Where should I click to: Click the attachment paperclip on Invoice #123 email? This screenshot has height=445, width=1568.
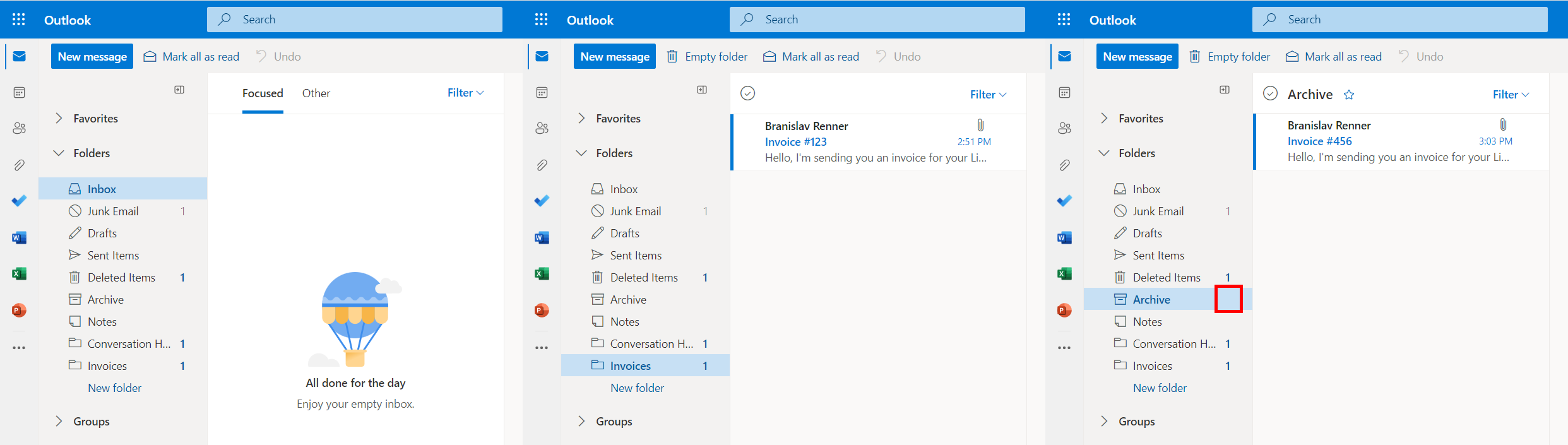click(980, 125)
